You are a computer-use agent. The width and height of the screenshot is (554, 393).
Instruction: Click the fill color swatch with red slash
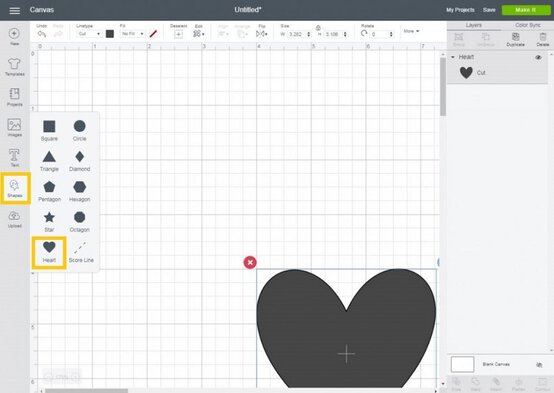tap(153, 34)
